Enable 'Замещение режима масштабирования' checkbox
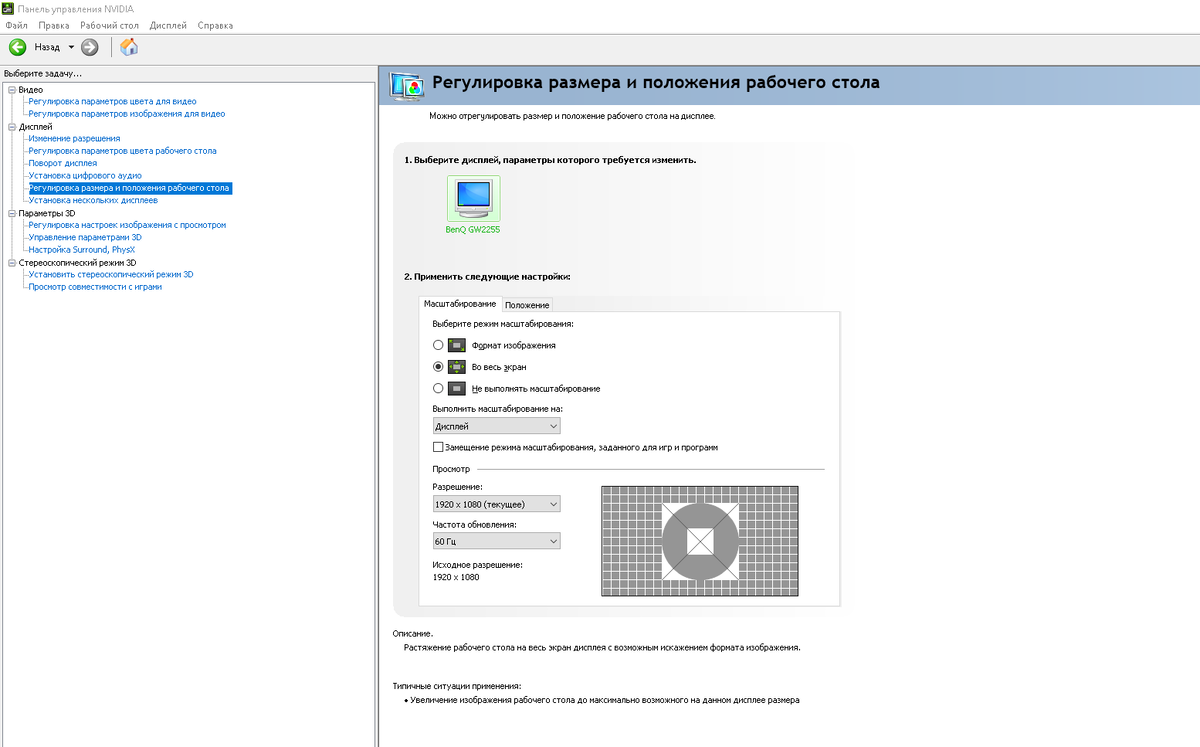 click(438, 447)
